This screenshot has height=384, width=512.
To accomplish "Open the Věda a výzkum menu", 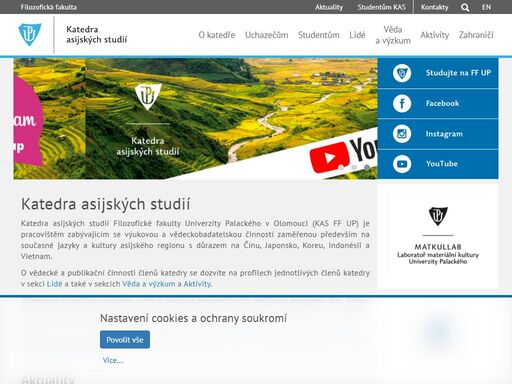I will point(393,35).
